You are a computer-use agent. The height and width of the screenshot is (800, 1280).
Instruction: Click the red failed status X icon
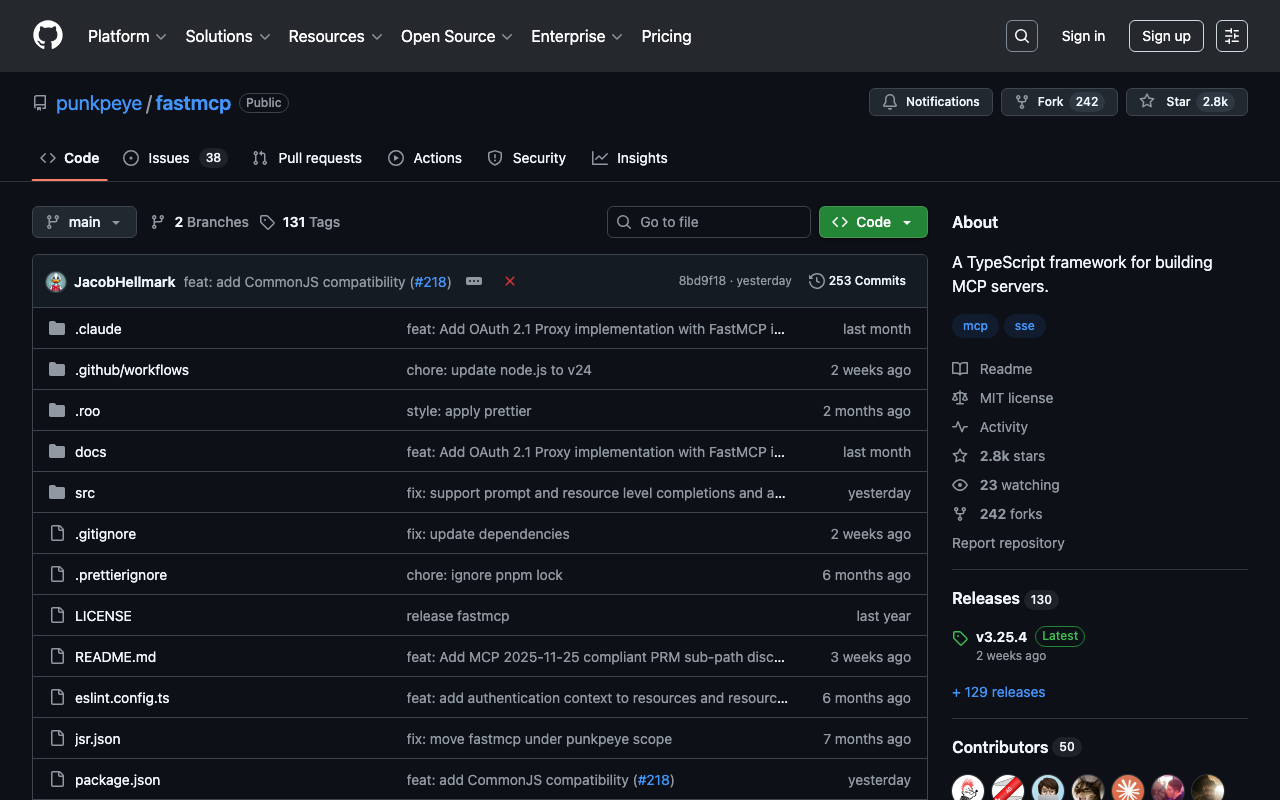[510, 281]
